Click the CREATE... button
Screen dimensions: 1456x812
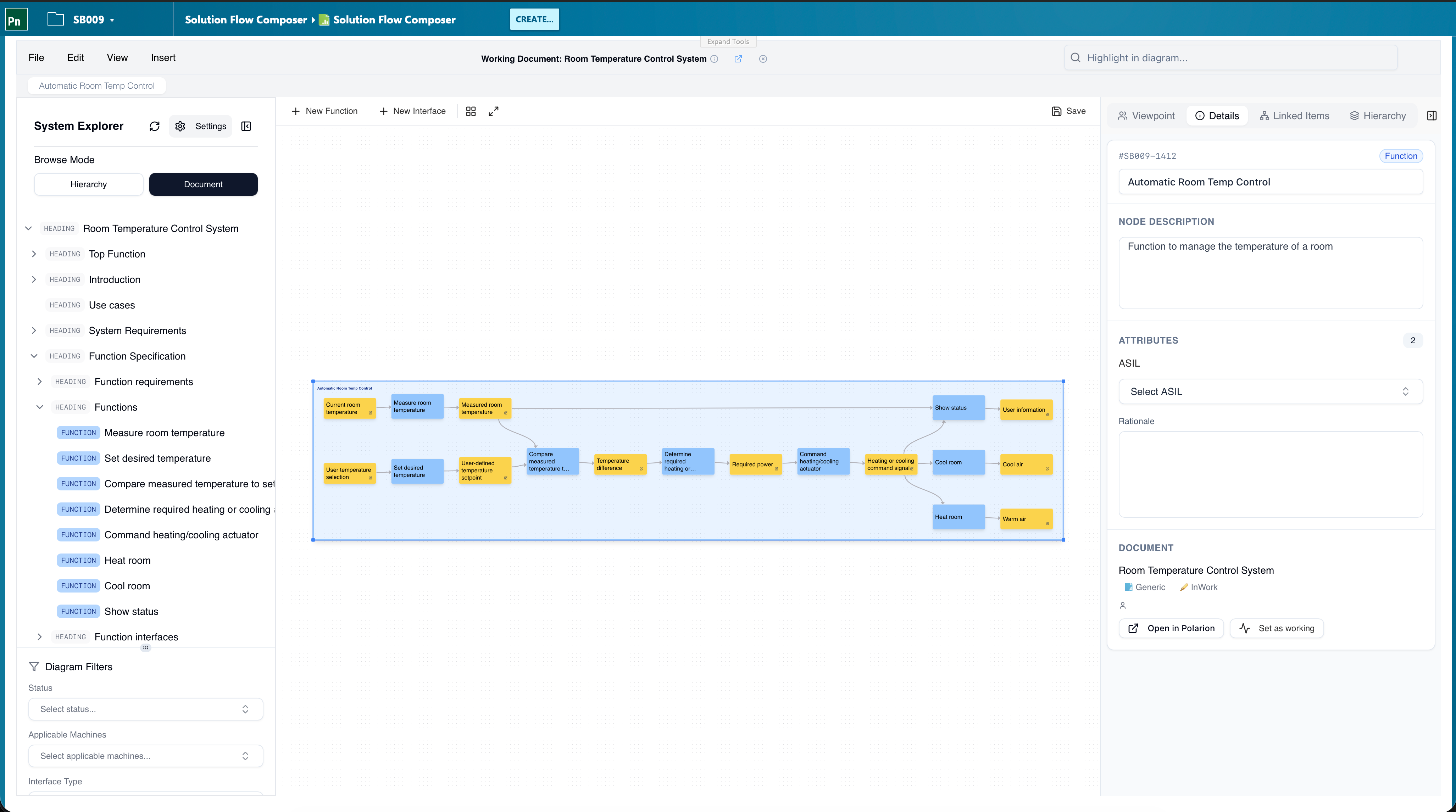click(x=534, y=19)
